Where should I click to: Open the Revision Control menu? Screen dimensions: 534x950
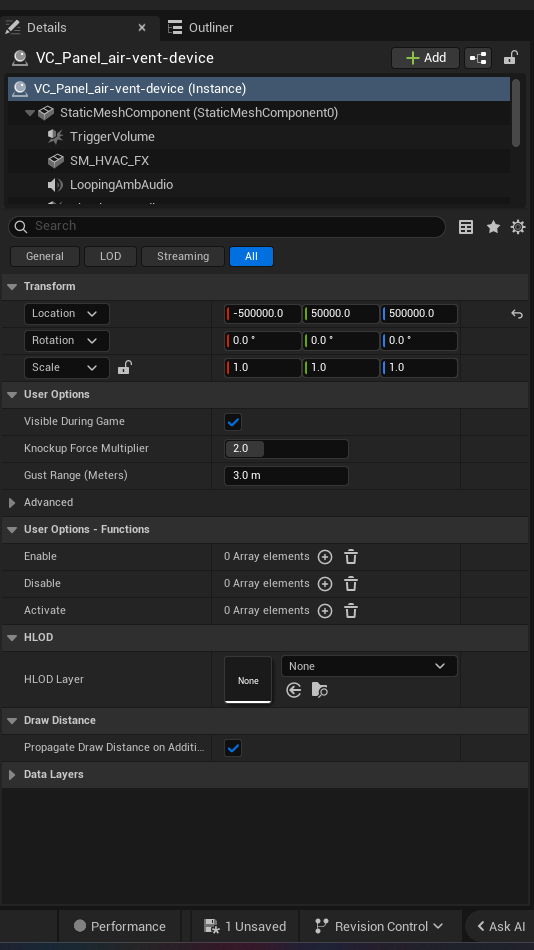(x=380, y=926)
